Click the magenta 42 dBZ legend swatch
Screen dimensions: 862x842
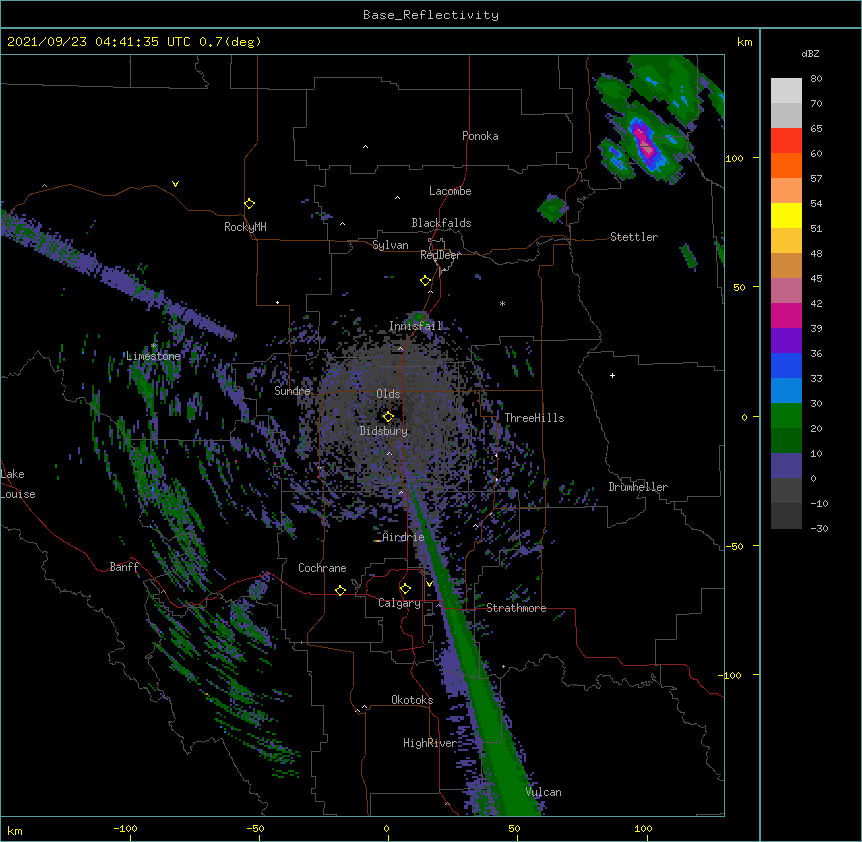point(786,315)
